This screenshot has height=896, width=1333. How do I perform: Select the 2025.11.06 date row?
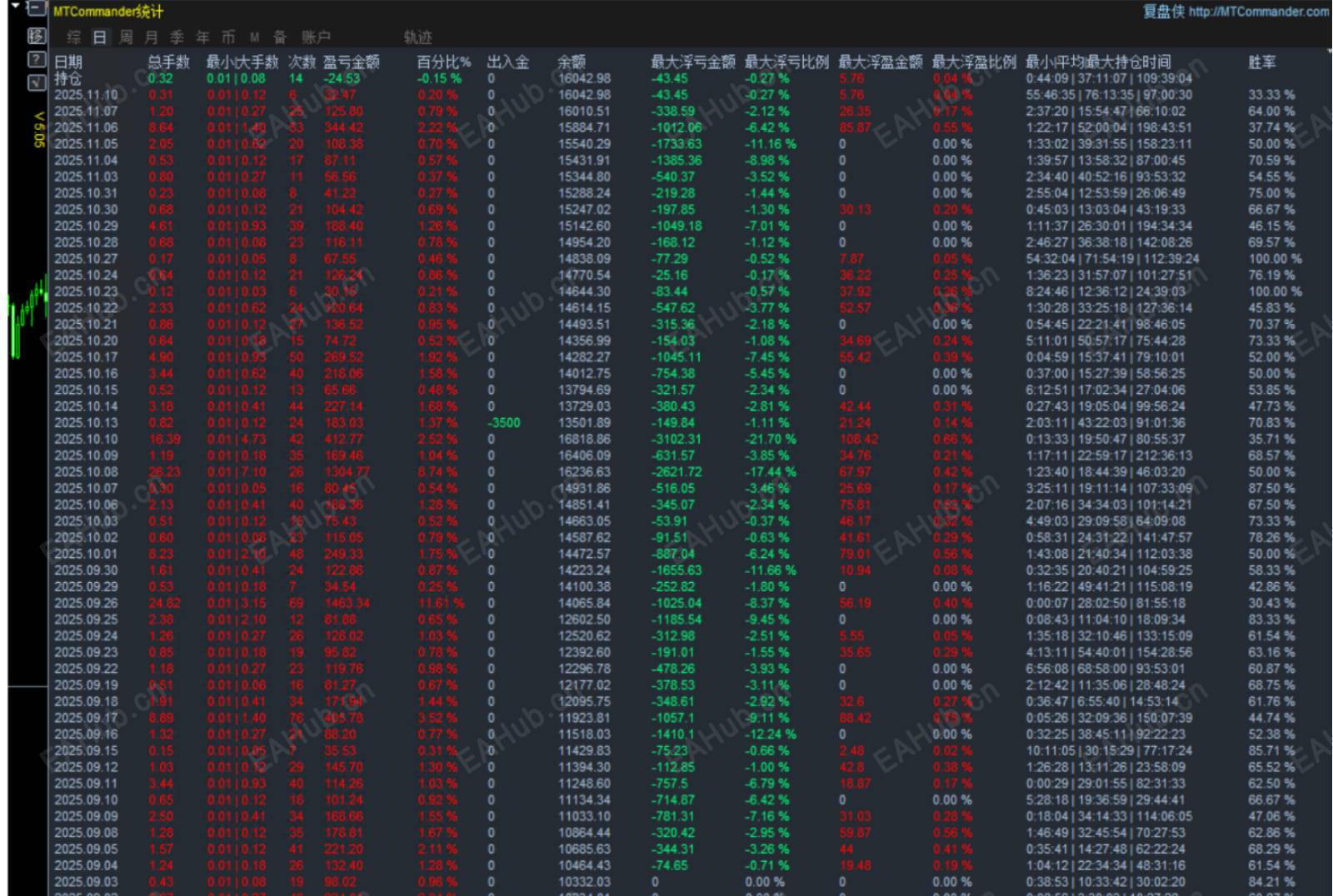coord(87,127)
